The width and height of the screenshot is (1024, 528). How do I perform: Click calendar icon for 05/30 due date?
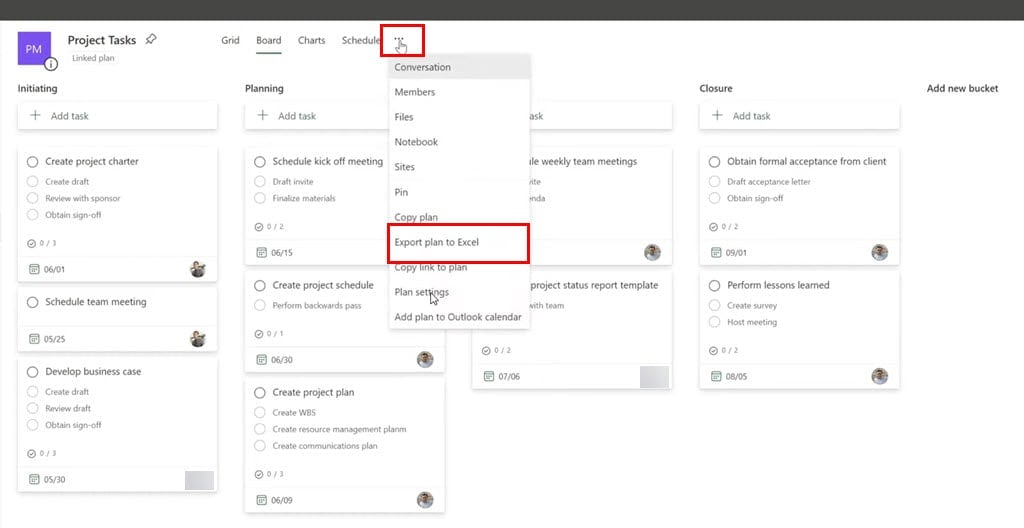(35, 480)
